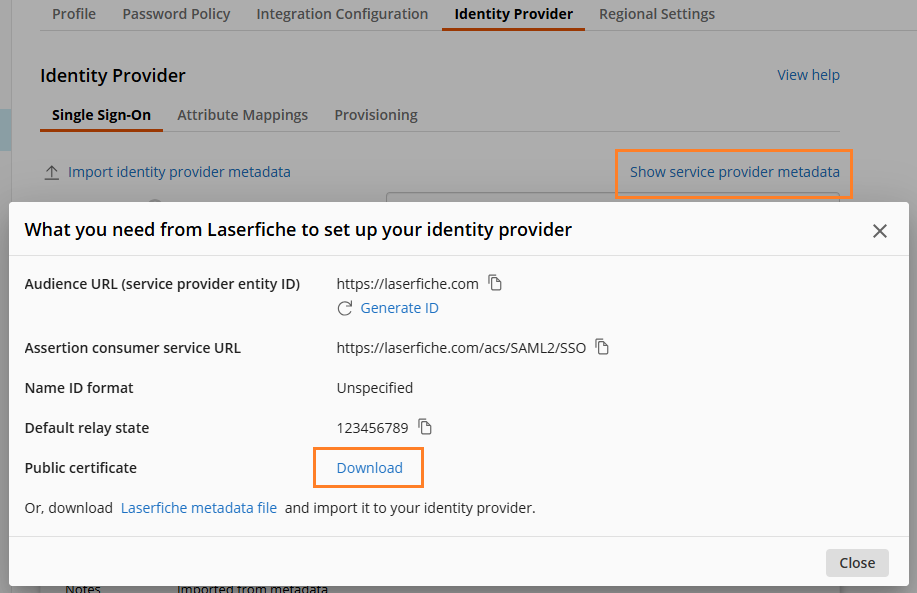Click Show service provider metadata

[733, 171]
